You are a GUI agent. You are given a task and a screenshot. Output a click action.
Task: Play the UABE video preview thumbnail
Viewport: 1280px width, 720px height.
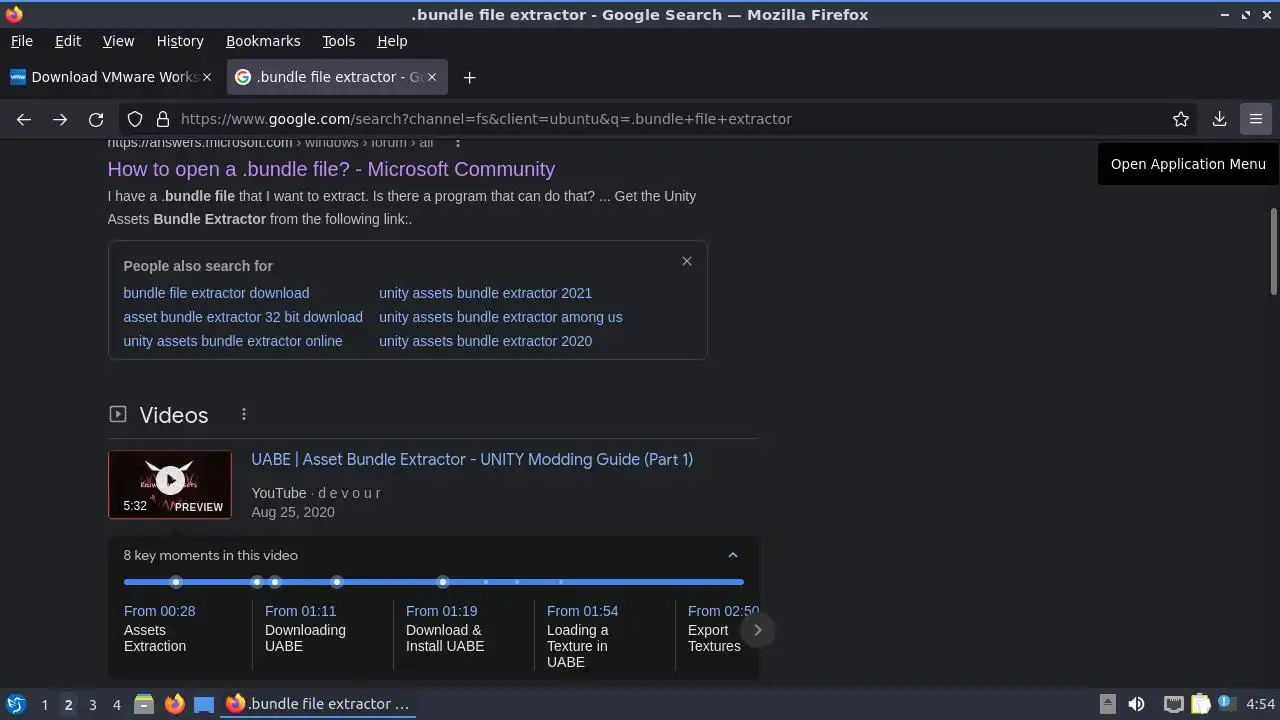pyautogui.click(x=170, y=485)
